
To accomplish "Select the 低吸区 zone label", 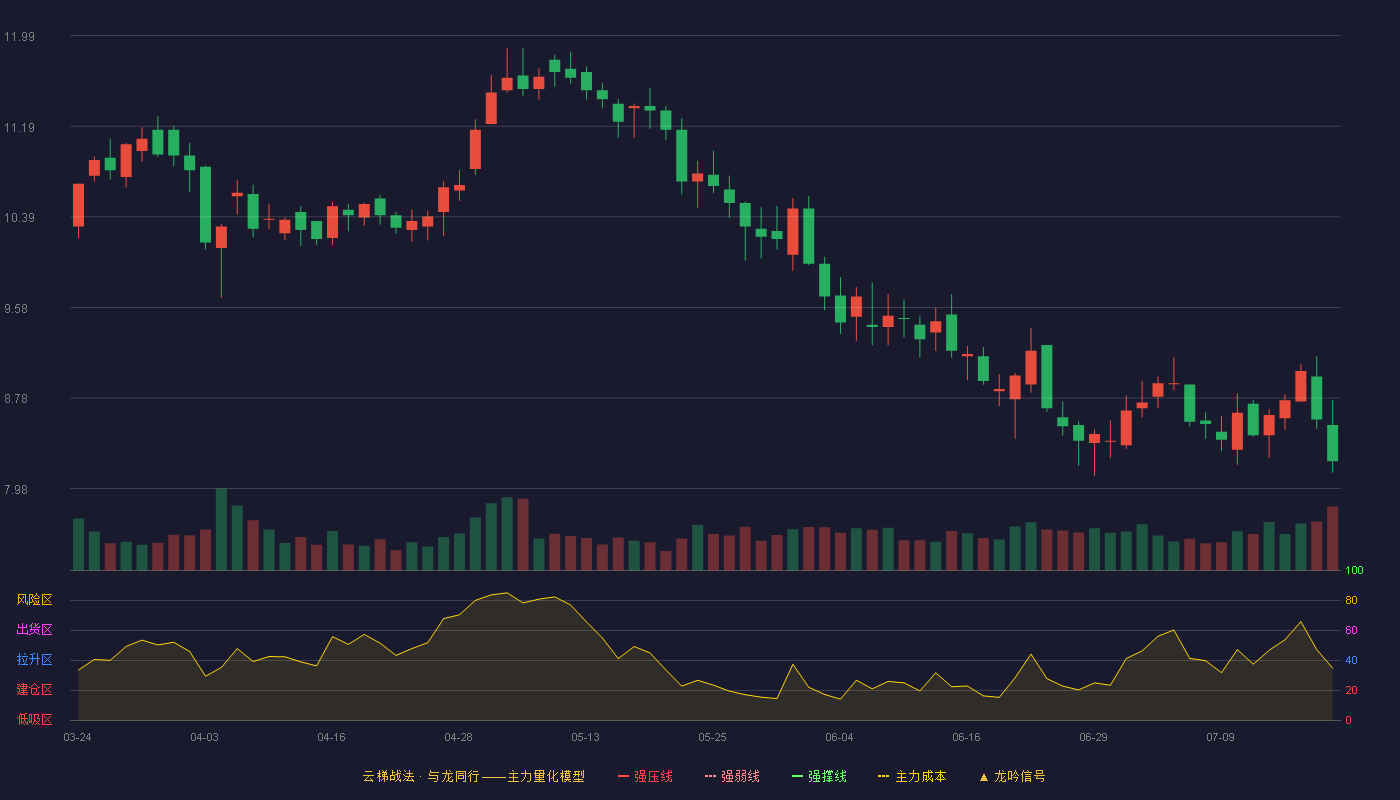I will point(34,719).
